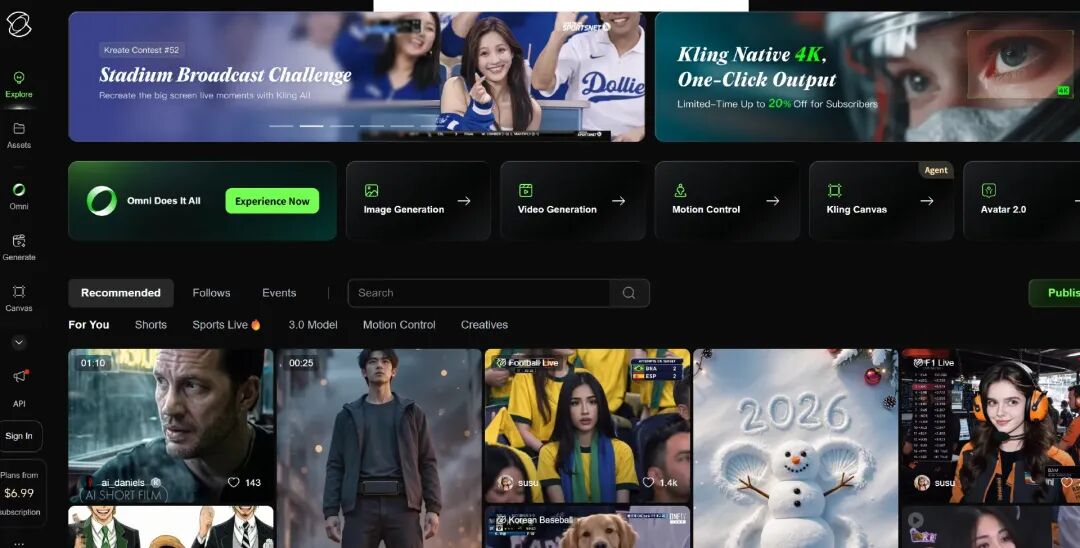Click the Omni green ring logo in card
Image resolution: width=1080 pixels, height=548 pixels.
pos(102,201)
